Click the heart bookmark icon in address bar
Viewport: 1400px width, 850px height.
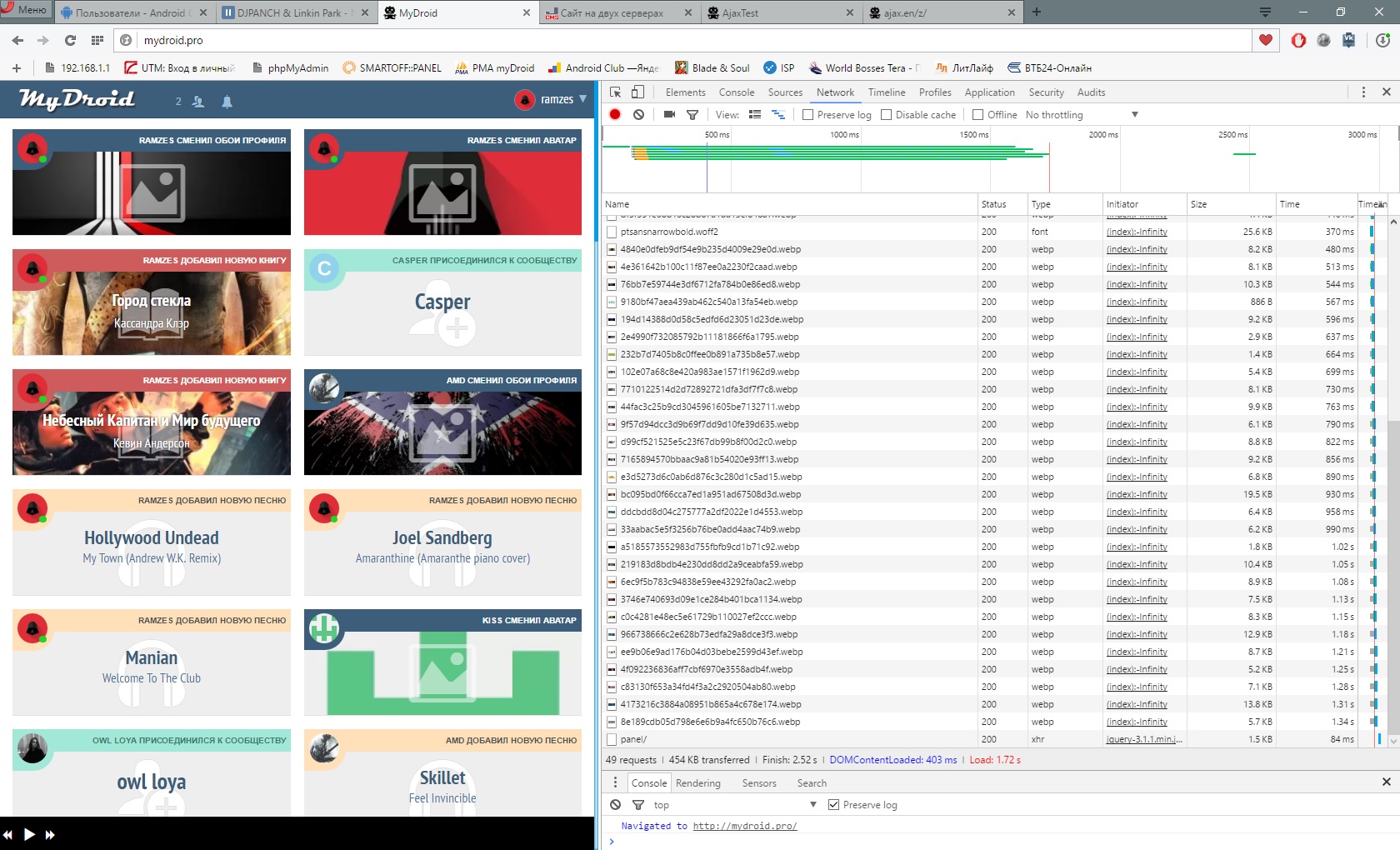click(x=1266, y=40)
